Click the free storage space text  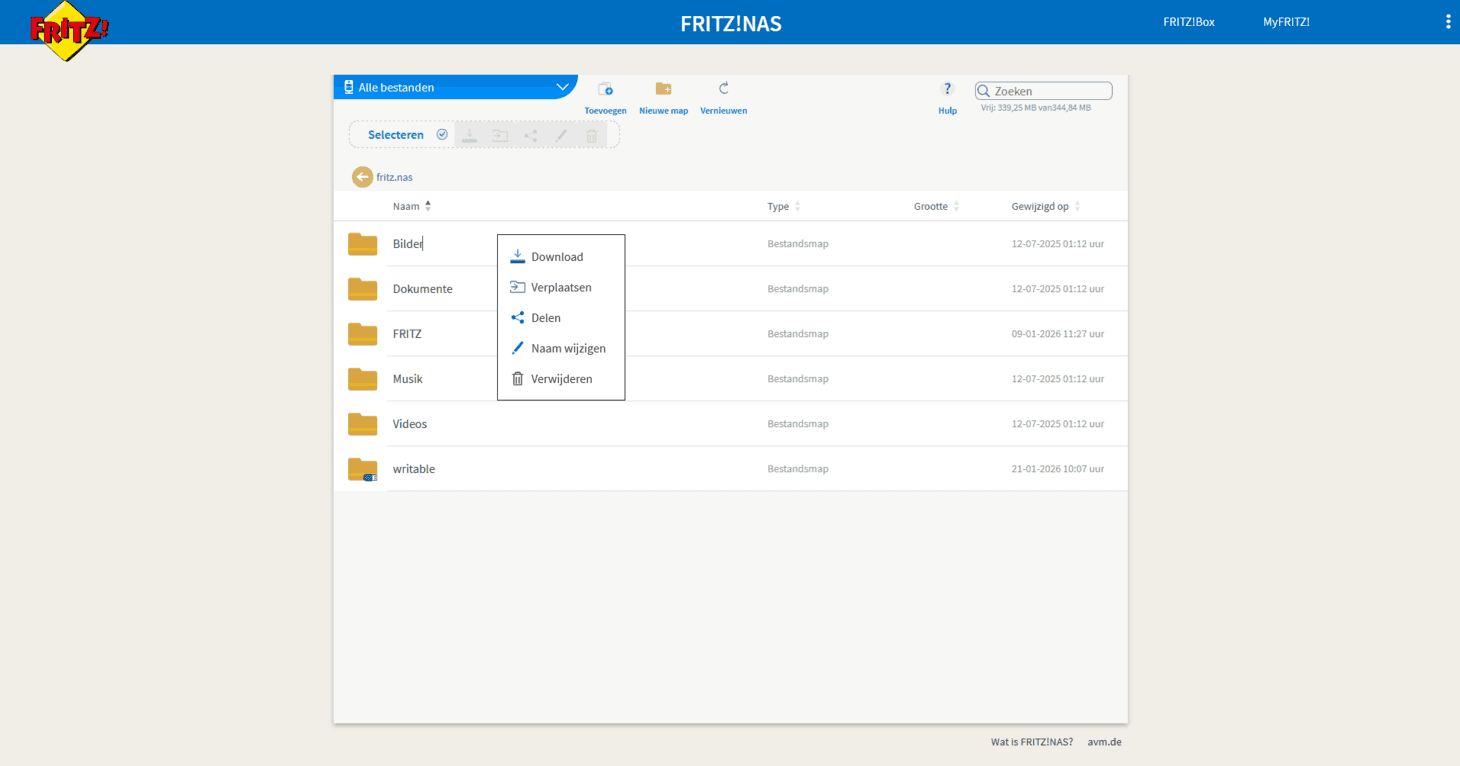1036,108
